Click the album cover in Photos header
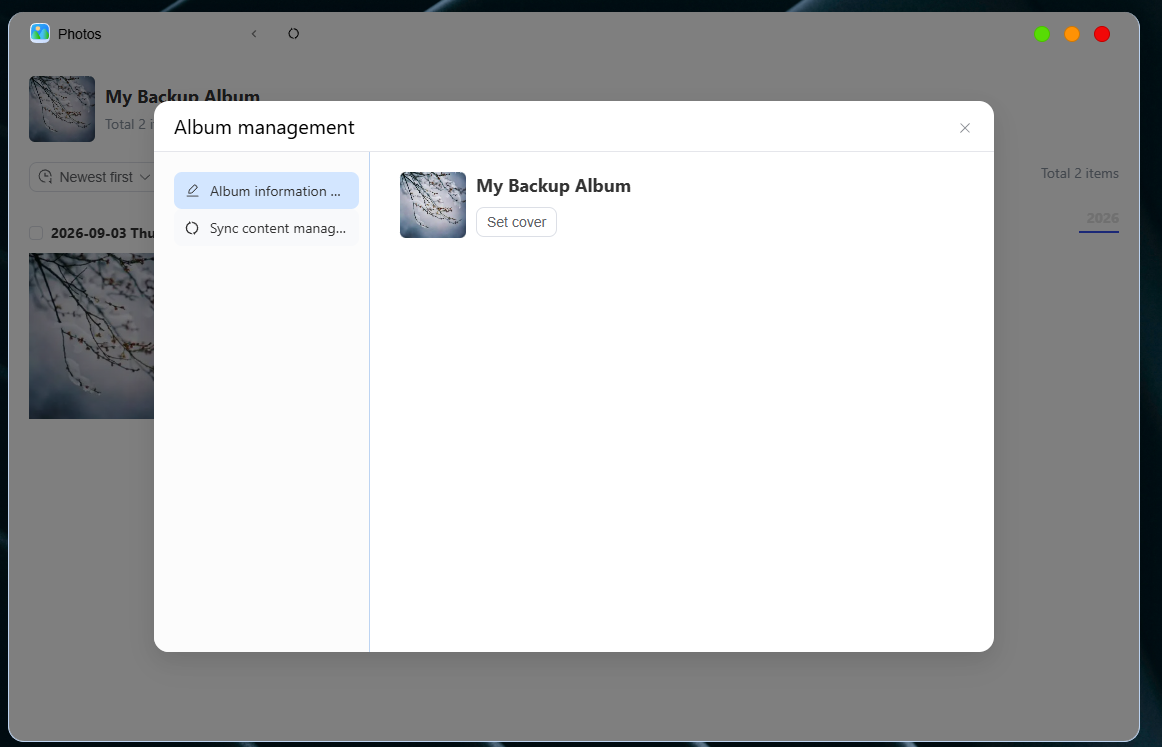Screen dimensions: 1162x747 (x=62, y=109)
